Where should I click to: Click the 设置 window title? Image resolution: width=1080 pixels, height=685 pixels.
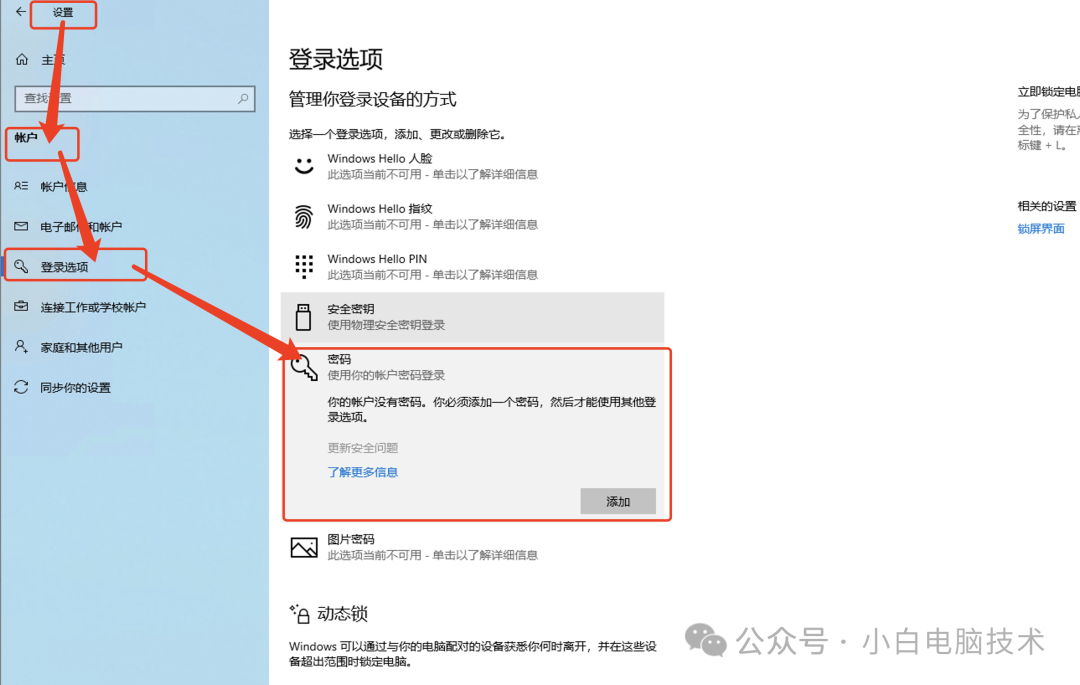(x=63, y=12)
